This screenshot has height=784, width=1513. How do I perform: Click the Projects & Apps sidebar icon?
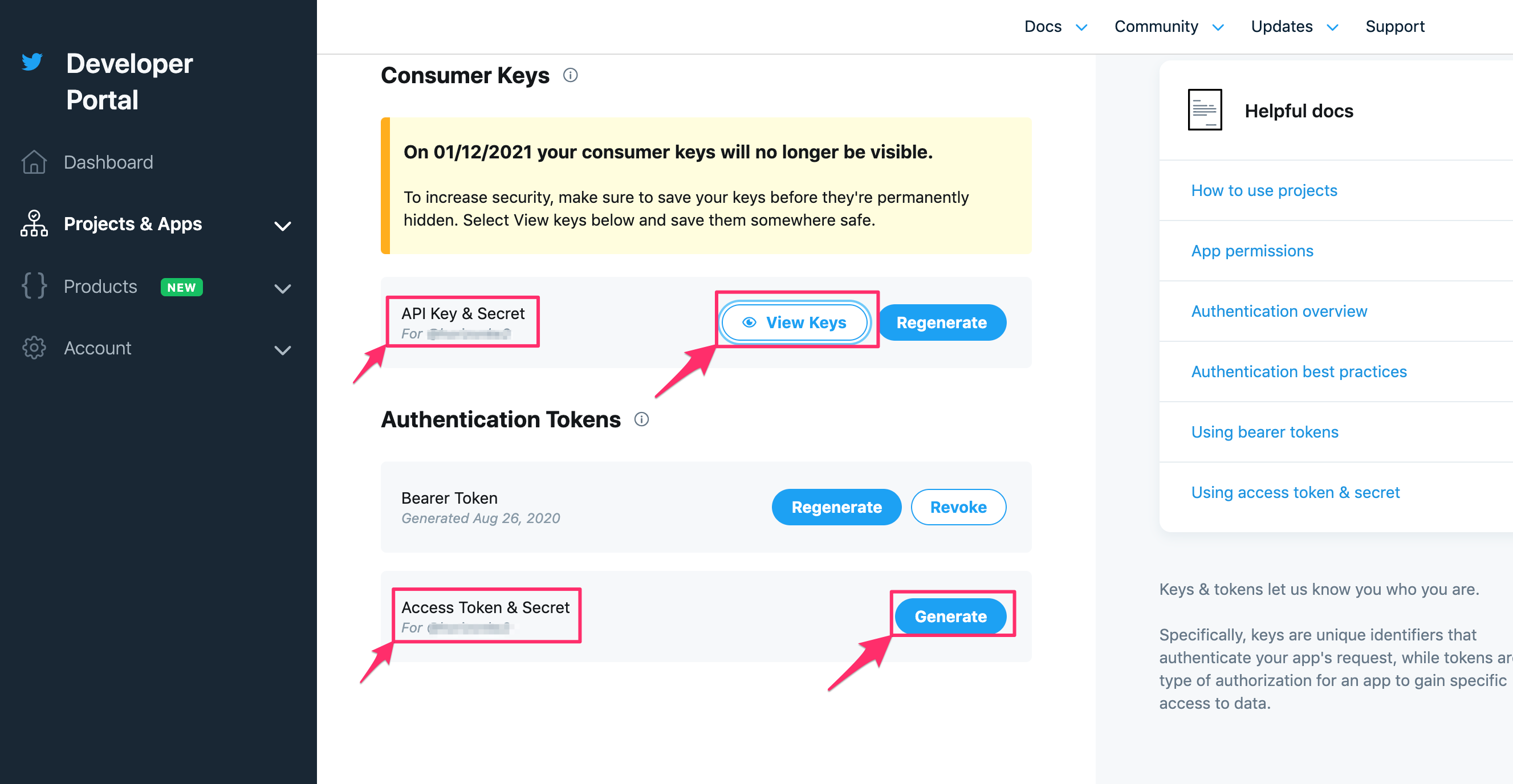[x=34, y=224]
